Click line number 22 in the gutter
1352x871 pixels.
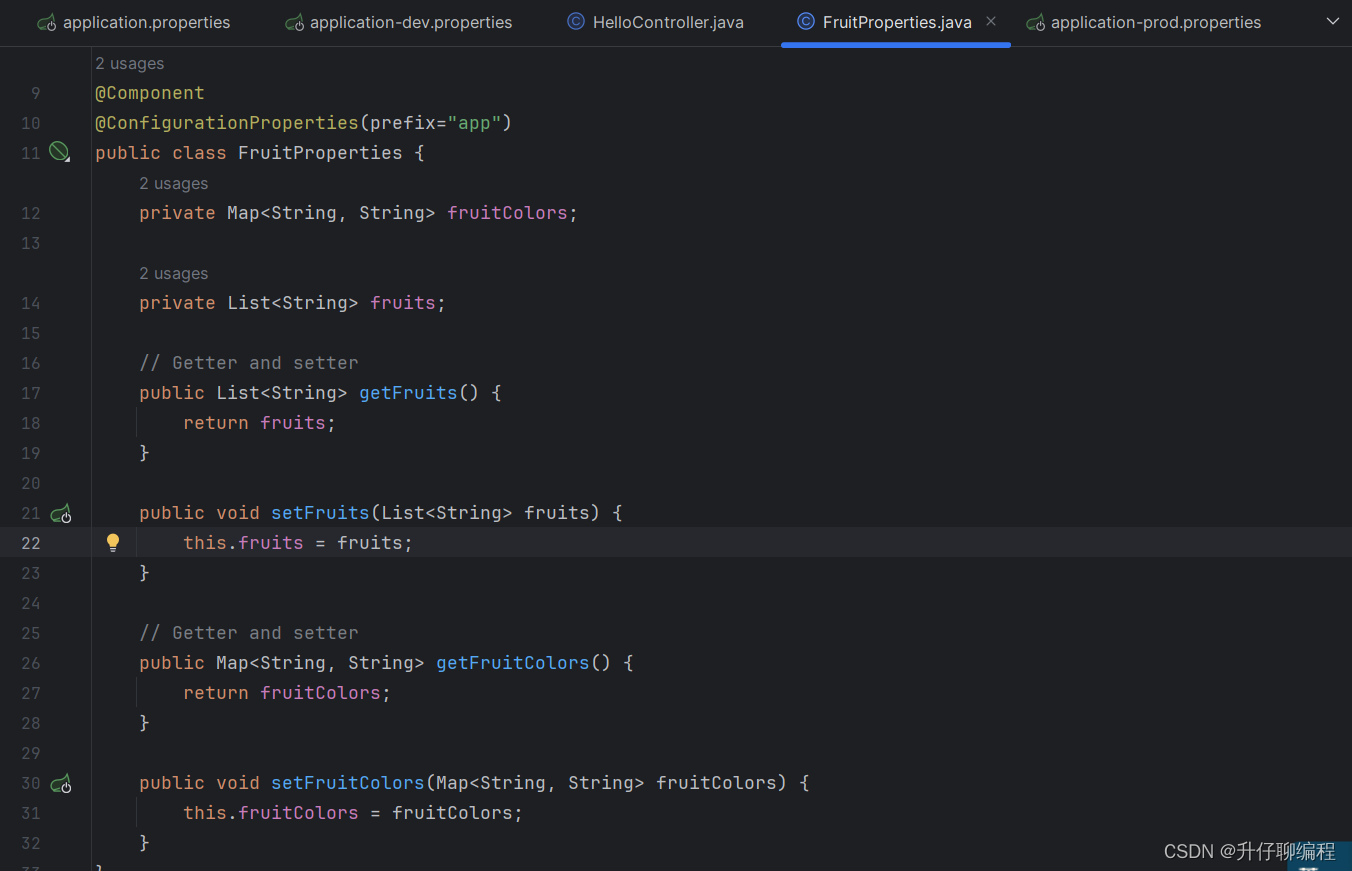[31, 543]
